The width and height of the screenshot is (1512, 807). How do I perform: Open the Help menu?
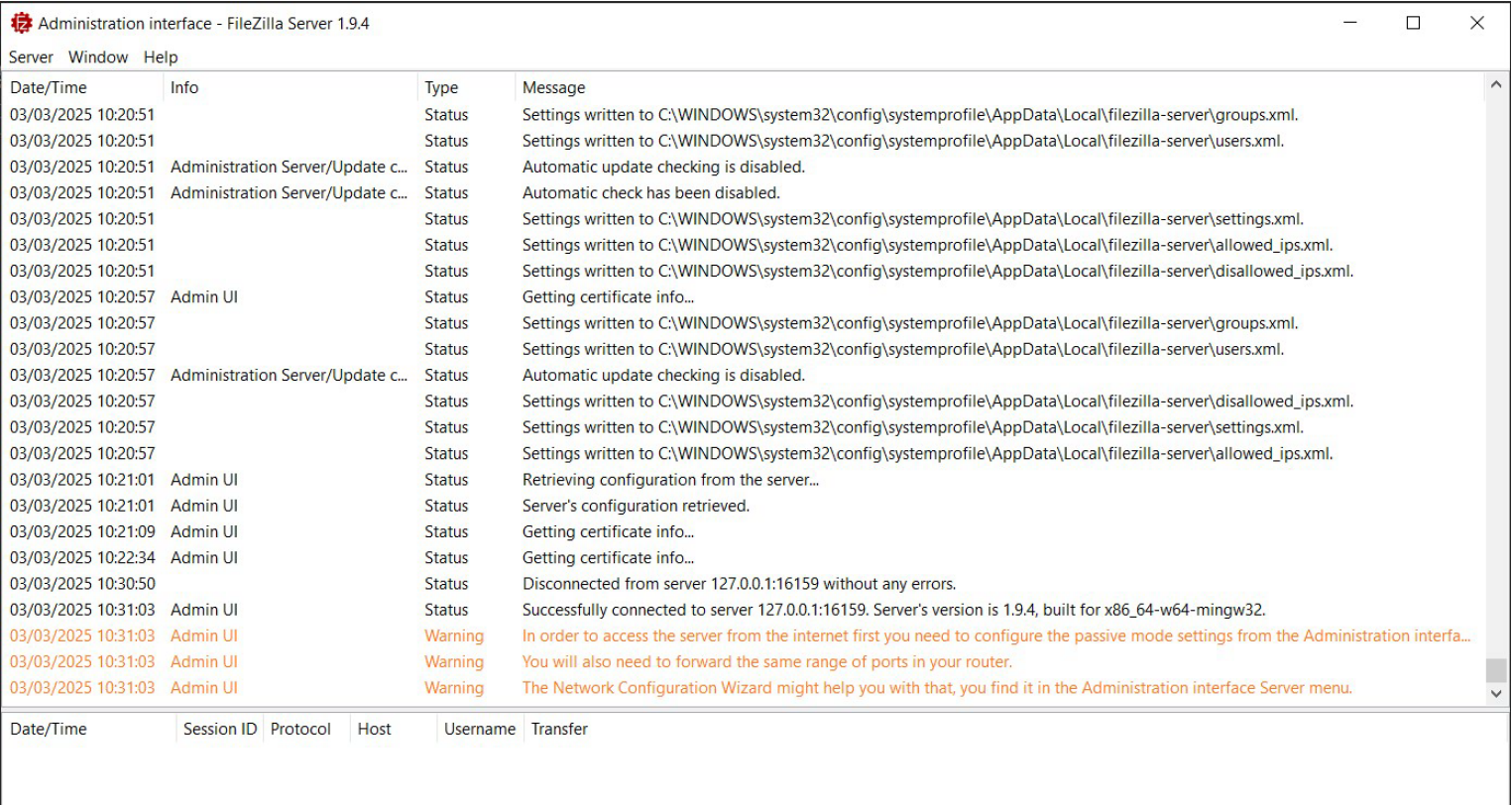[161, 58]
